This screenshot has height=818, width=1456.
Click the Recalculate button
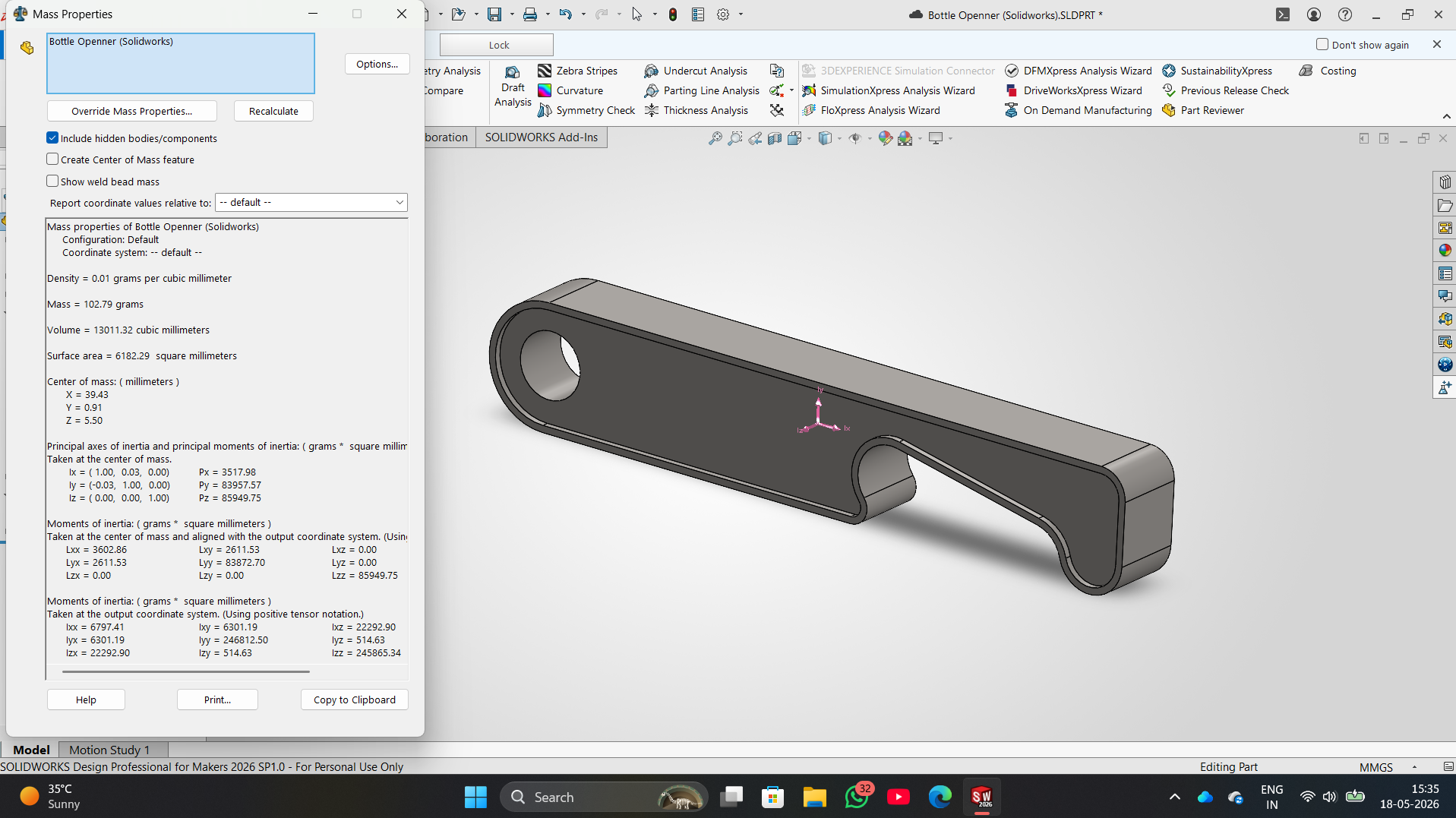point(273,111)
